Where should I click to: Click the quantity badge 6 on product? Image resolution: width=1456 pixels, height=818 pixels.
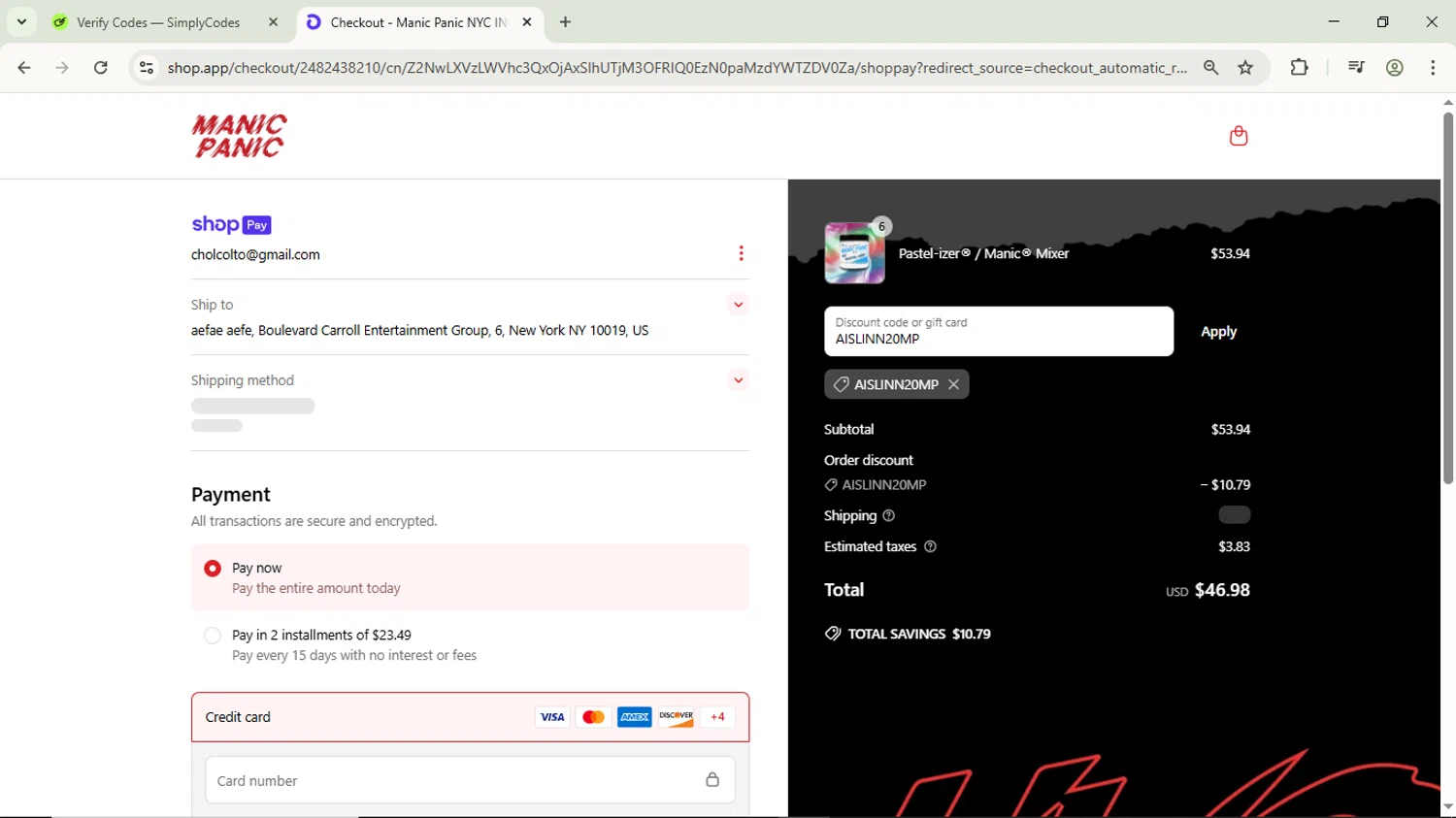tap(881, 226)
